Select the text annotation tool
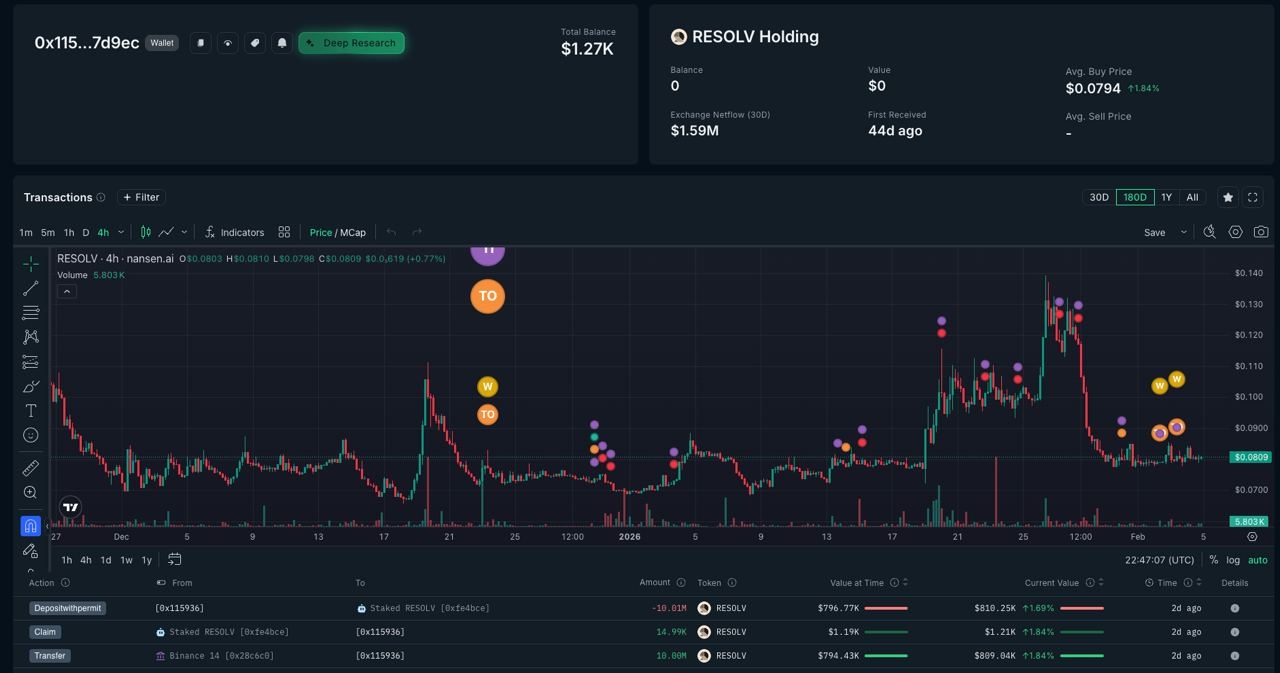 (x=31, y=411)
